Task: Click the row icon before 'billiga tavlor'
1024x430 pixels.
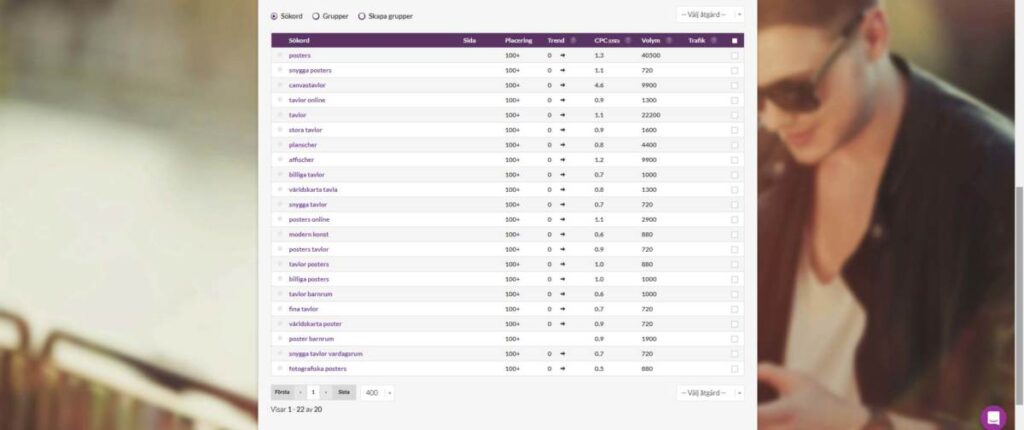Action: [x=280, y=174]
